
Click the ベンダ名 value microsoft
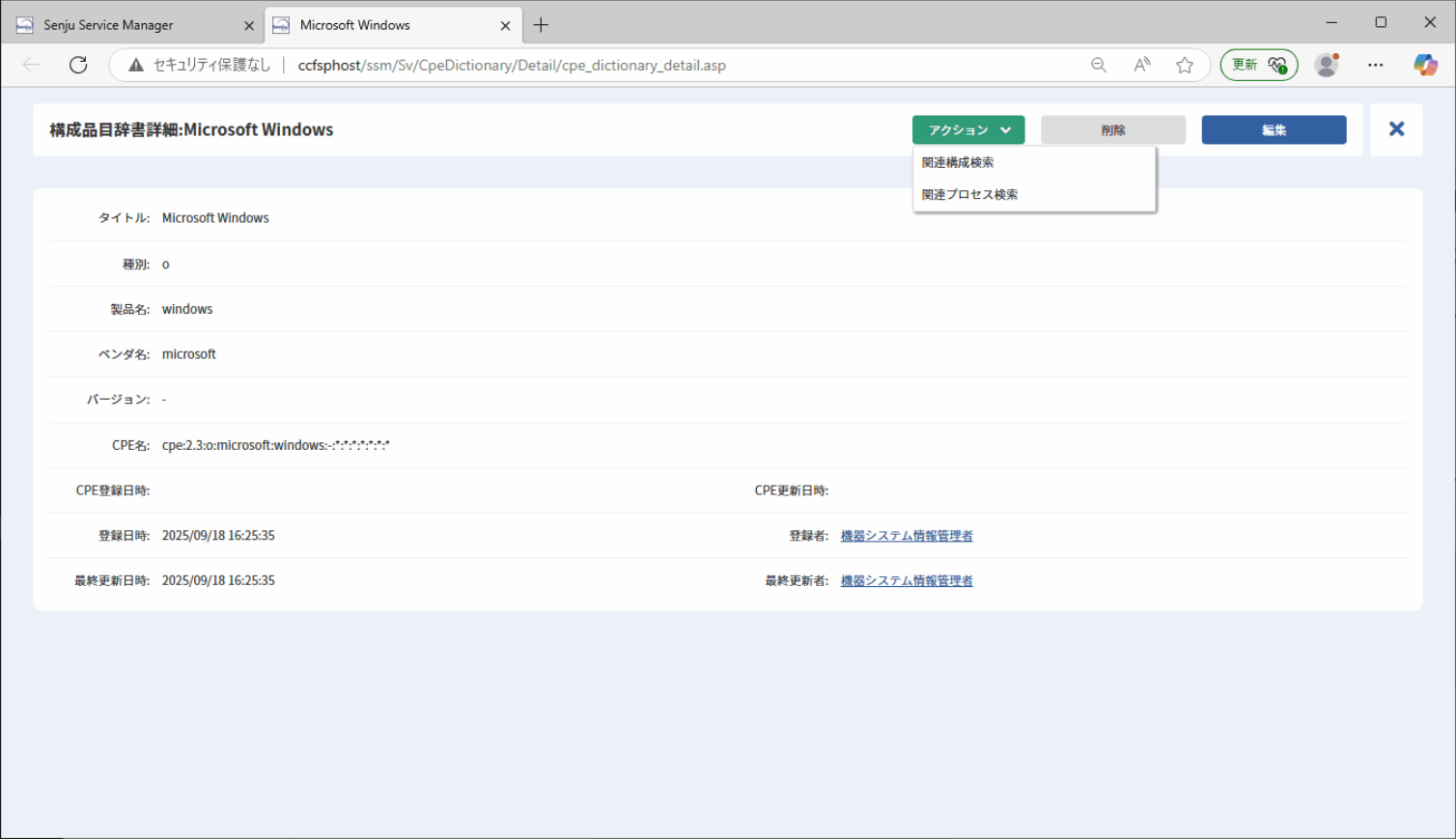point(189,354)
